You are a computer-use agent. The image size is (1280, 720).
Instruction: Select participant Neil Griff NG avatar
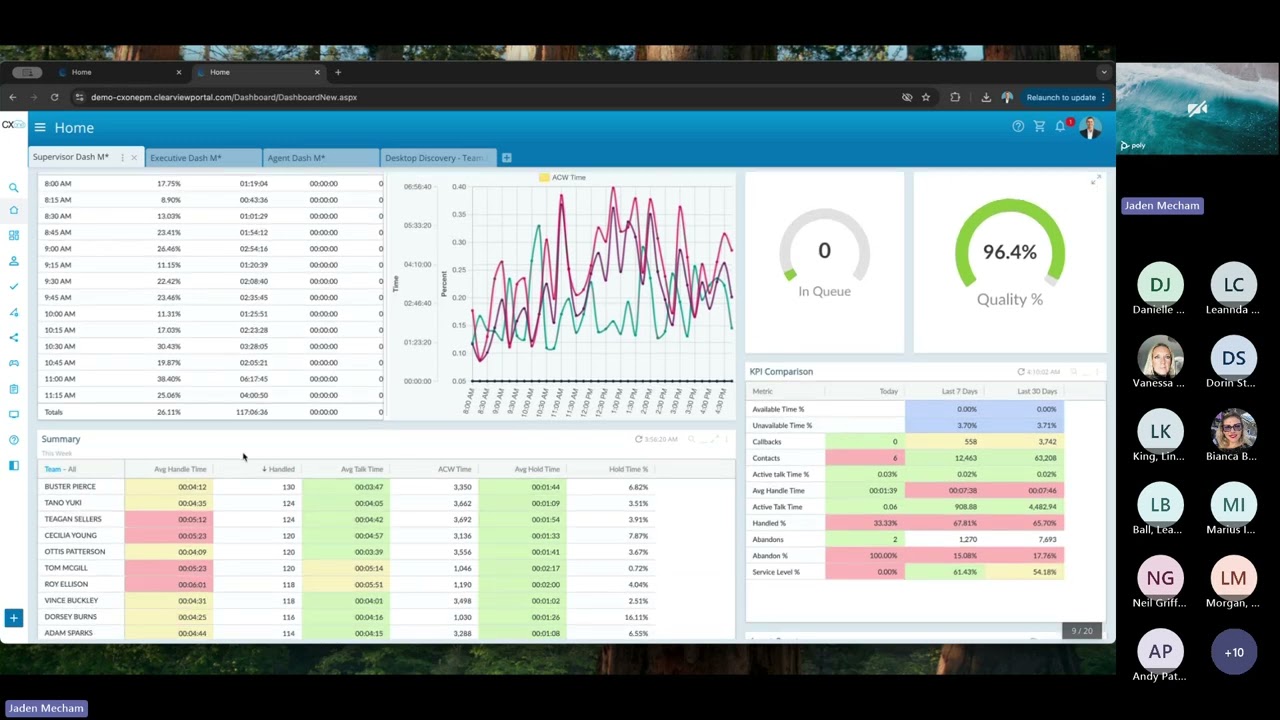pyautogui.click(x=1160, y=578)
